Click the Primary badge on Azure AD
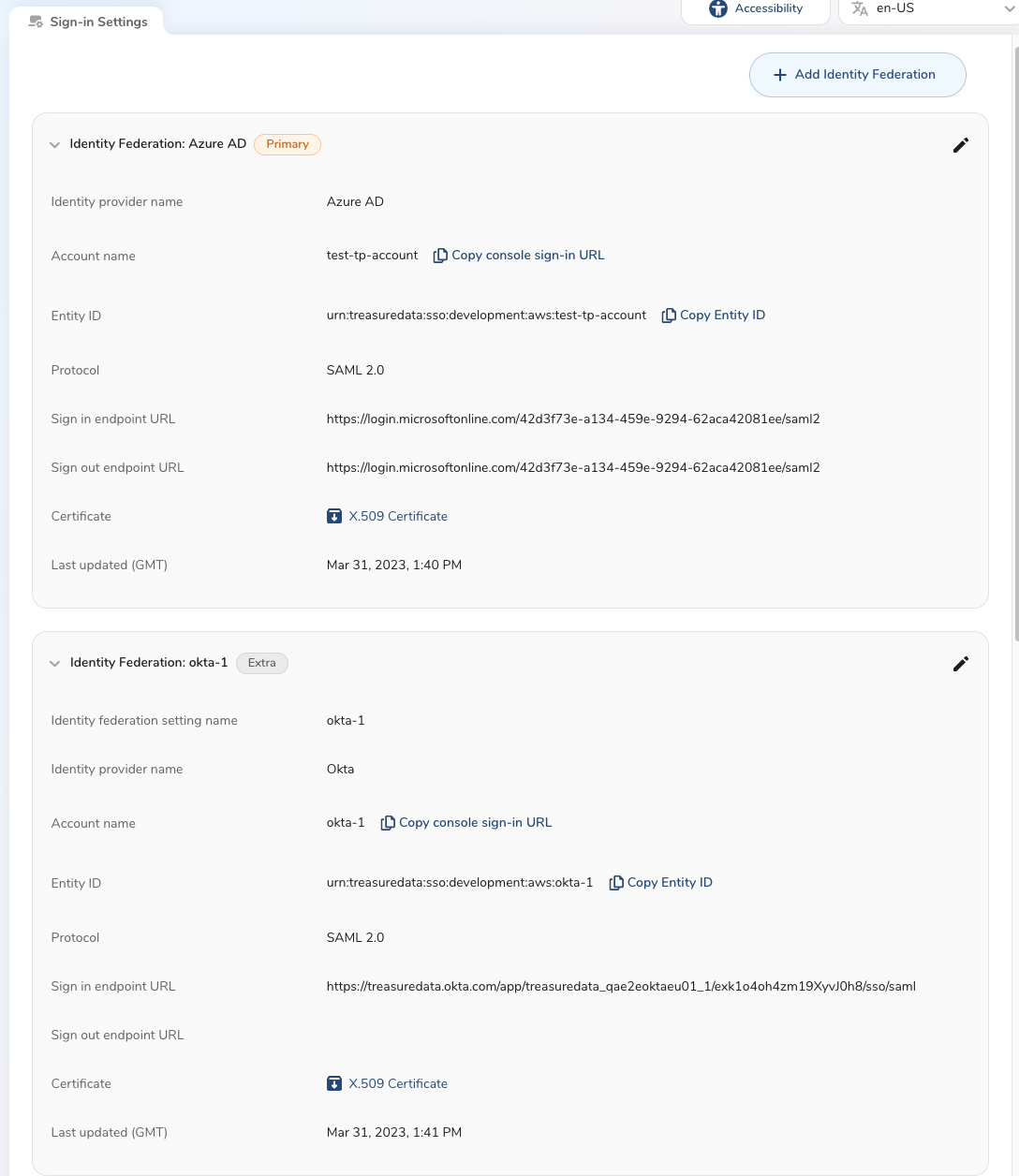 pos(288,144)
